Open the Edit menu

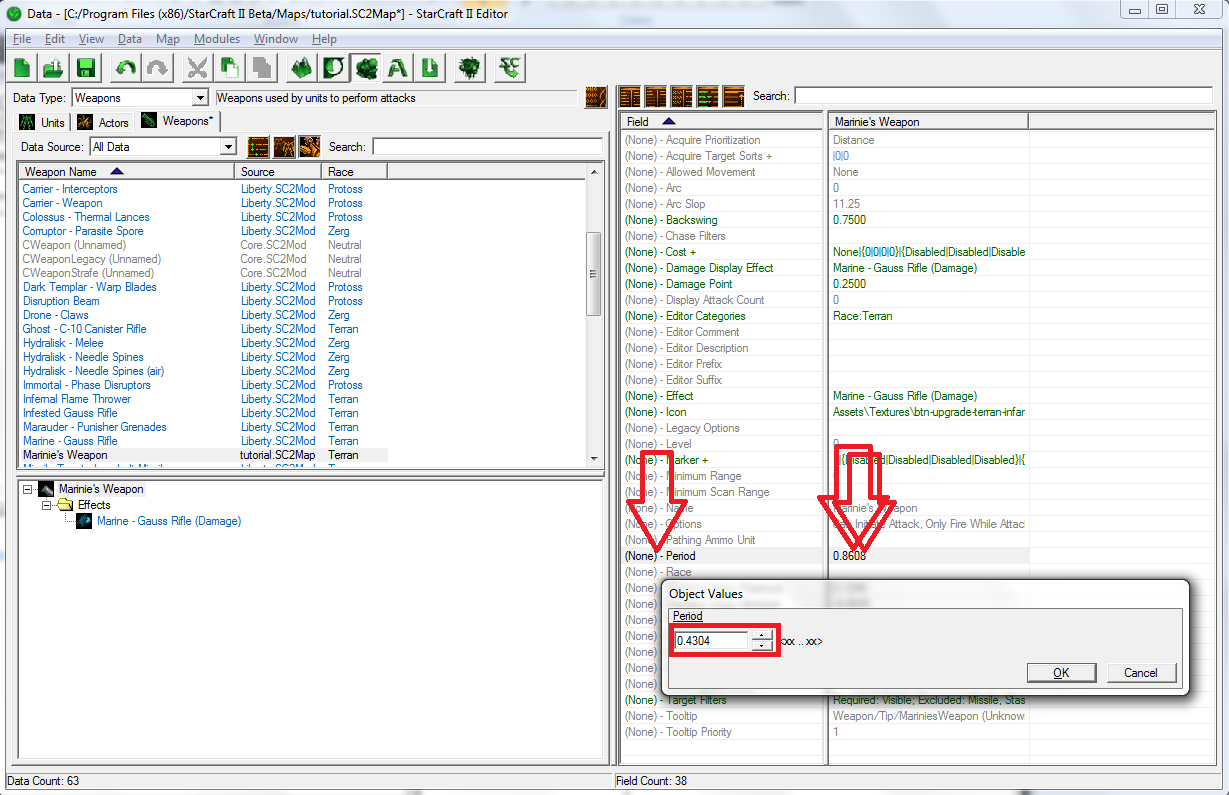click(x=55, y=39)
